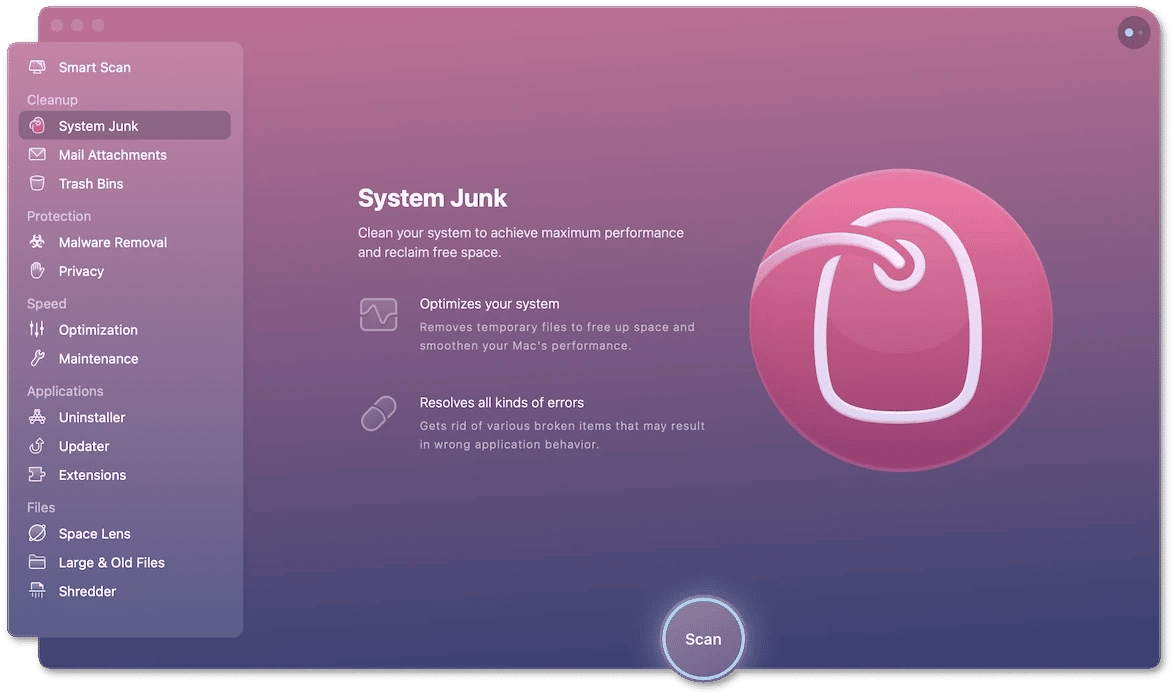Select Shredder label
This screenshot has width=1174, height=697.
click(88, 591)
